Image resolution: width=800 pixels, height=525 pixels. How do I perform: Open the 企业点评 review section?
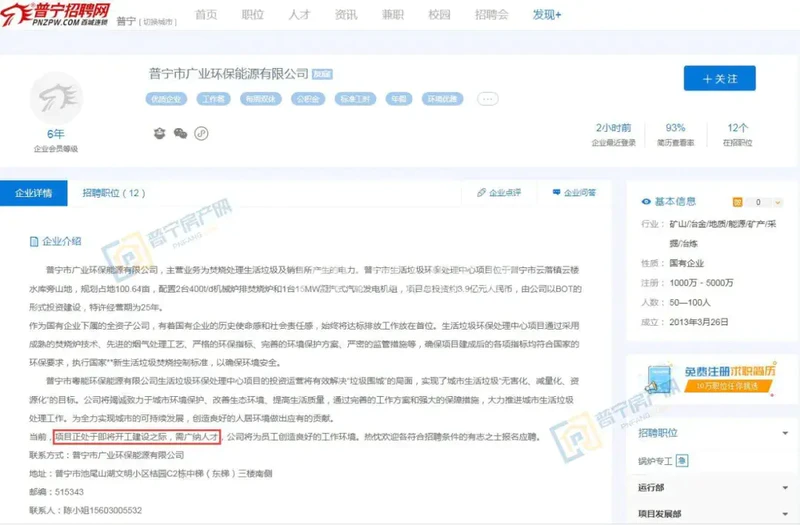[x=499, y=192]
